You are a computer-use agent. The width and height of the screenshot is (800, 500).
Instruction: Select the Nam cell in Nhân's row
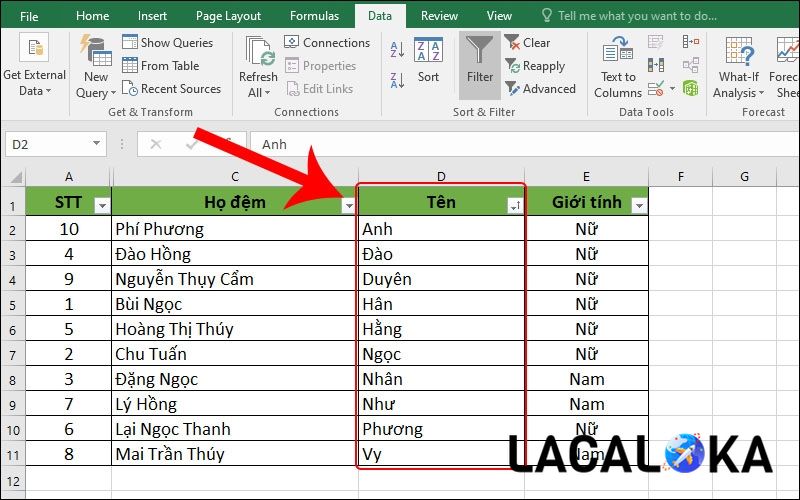click(x=587, y=379)
